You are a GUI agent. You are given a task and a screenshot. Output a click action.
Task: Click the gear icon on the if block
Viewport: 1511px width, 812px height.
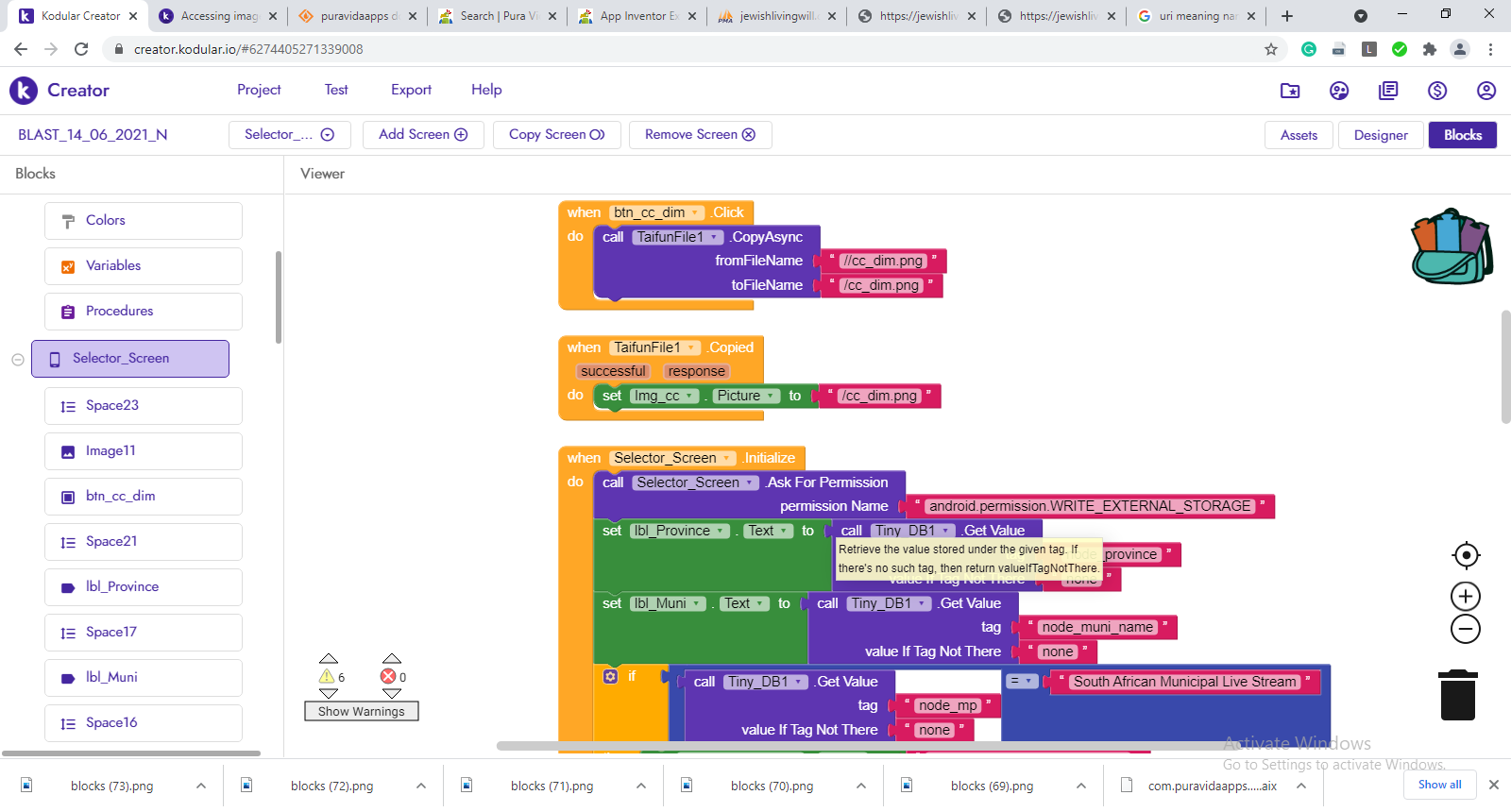610,676
